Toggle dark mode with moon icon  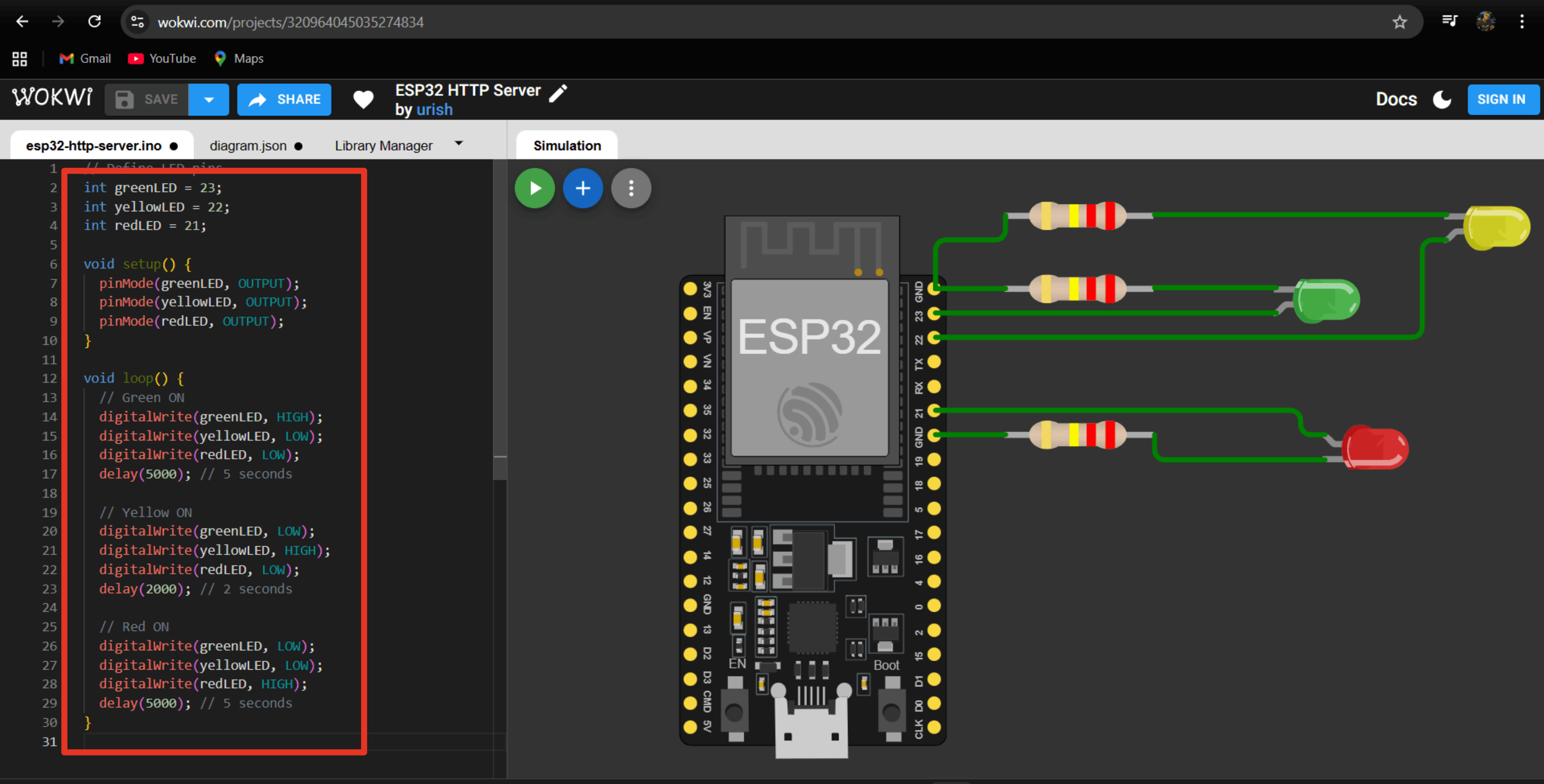(x=1442, y=100)
